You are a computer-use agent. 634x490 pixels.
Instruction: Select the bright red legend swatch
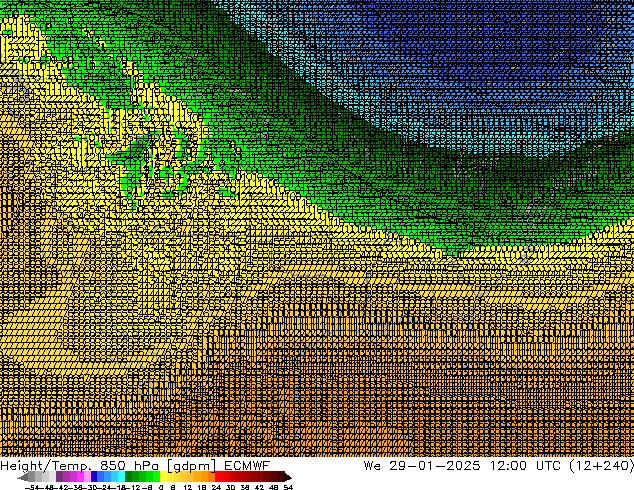[218, 477]
